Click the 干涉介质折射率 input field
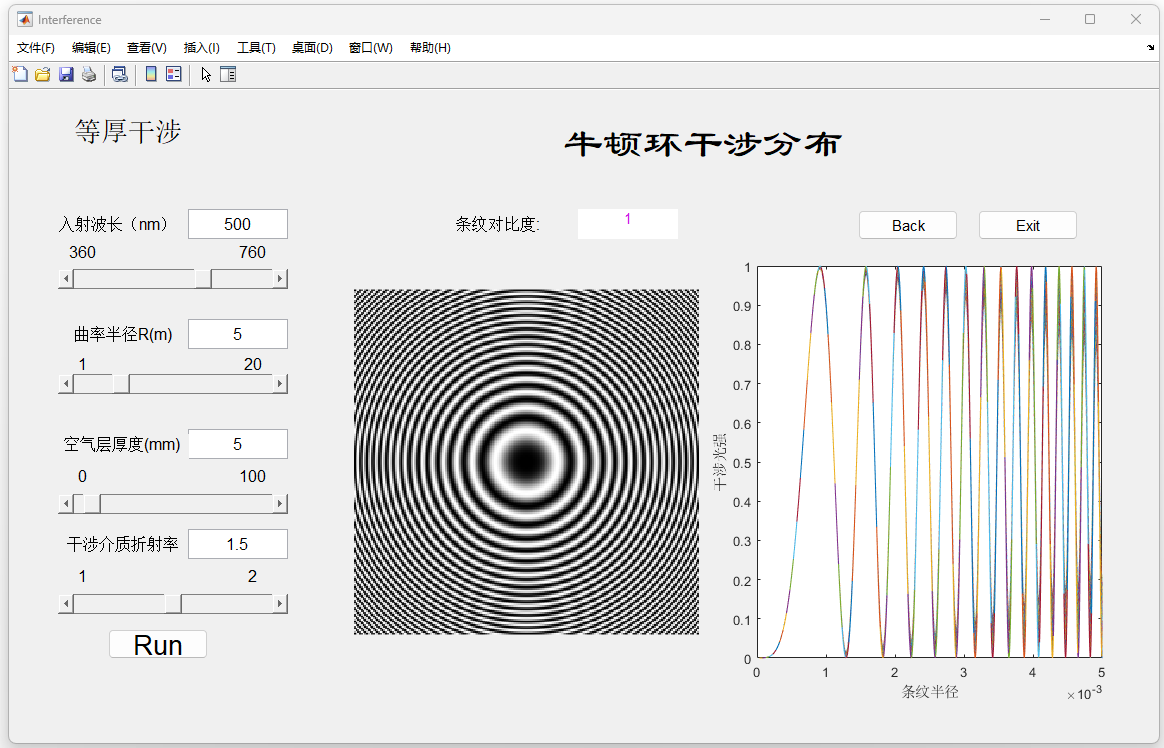Image resolution: width=1164 pixels, height=748 pixels. (x=238, y=544)
